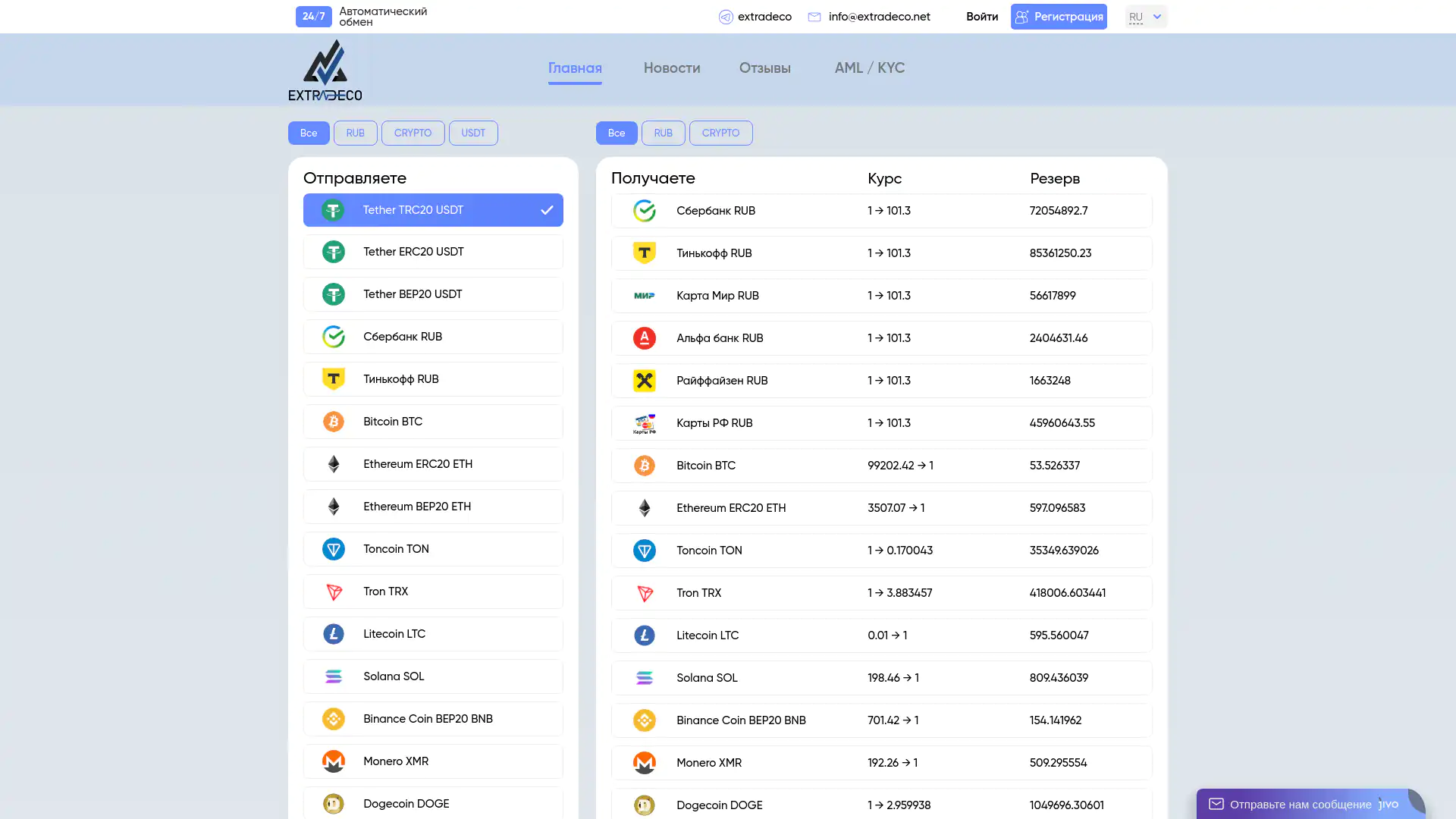Click the Raiffeisen RUB bank icon
Viewport: 1456px width, 819px height.
click(644, 381)
